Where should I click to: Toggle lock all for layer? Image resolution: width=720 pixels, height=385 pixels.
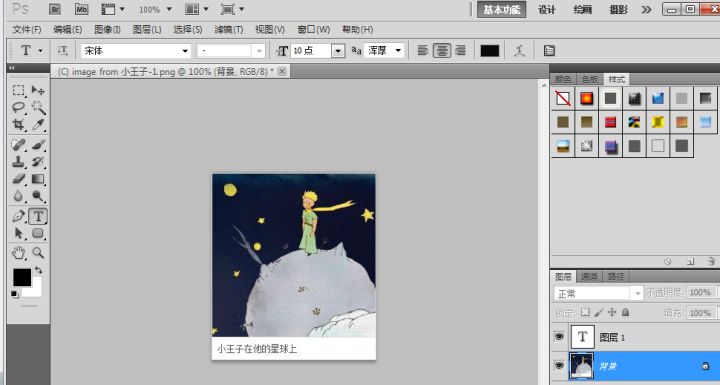coord(625,312)
